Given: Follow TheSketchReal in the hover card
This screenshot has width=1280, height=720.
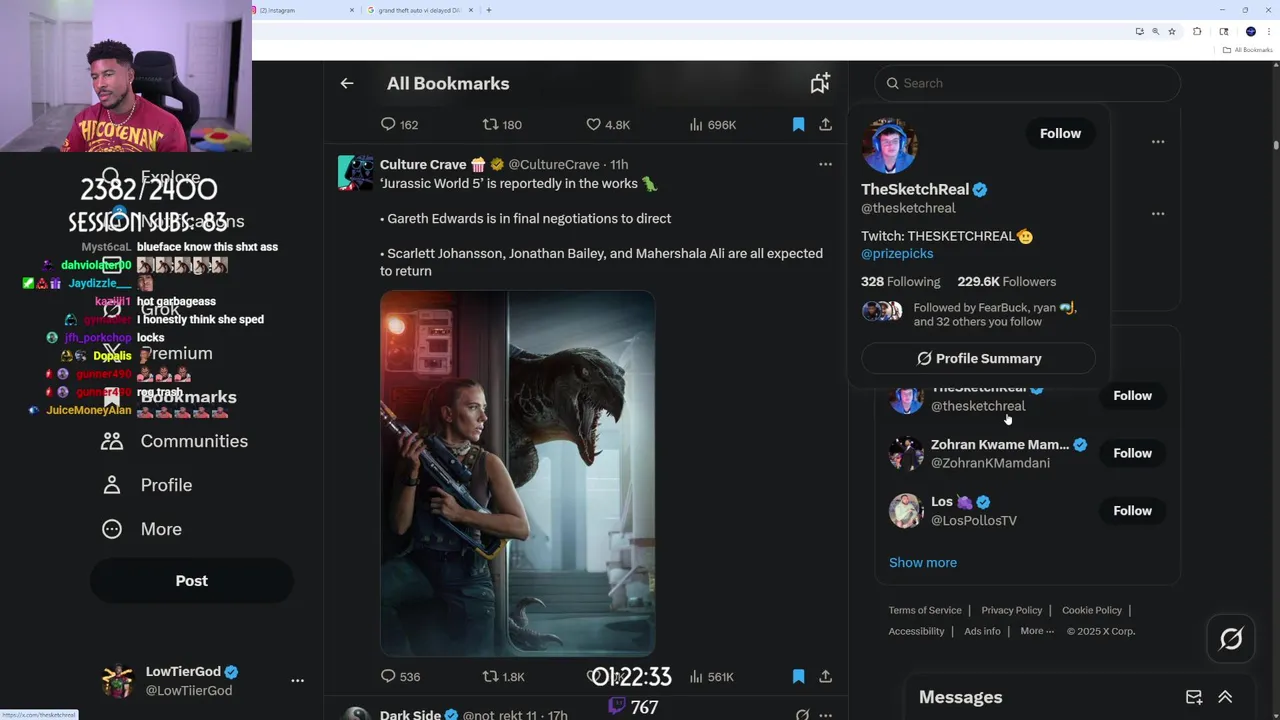Looking at the screenshot, I should click(1060, 133).
